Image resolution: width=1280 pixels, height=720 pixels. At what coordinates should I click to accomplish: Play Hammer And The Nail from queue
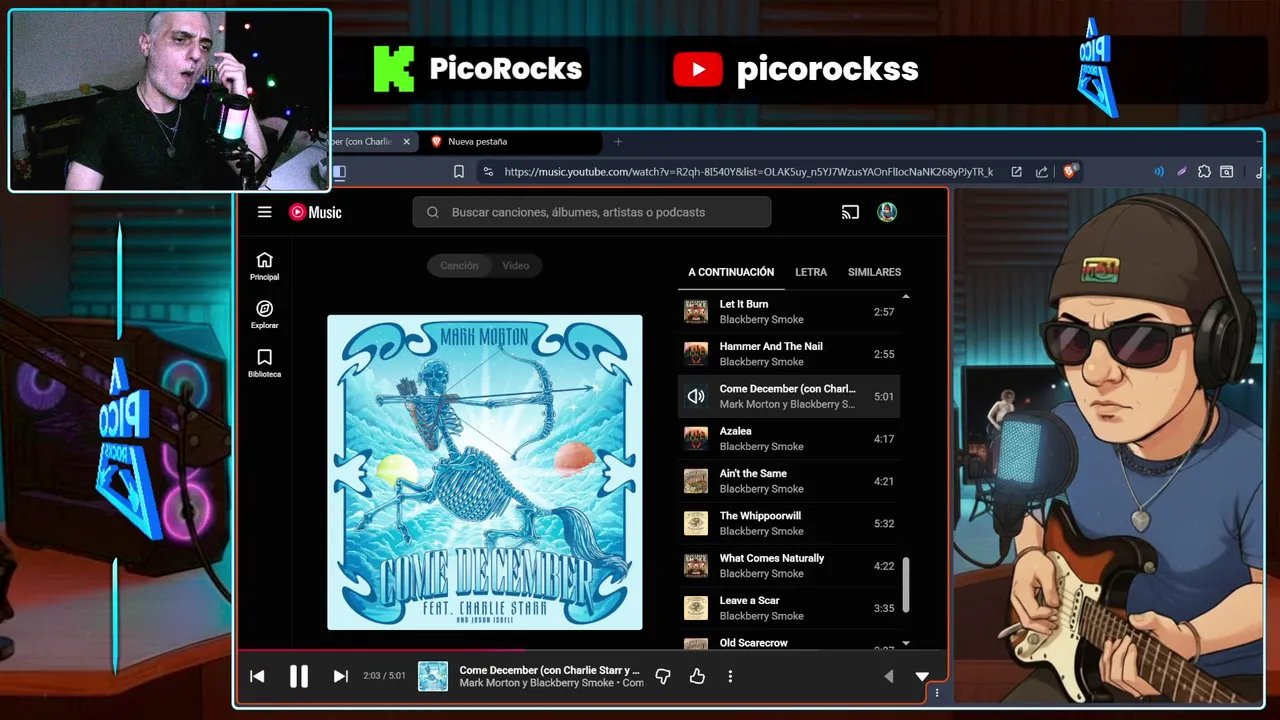pyautogui.click(x=788, y=354)
